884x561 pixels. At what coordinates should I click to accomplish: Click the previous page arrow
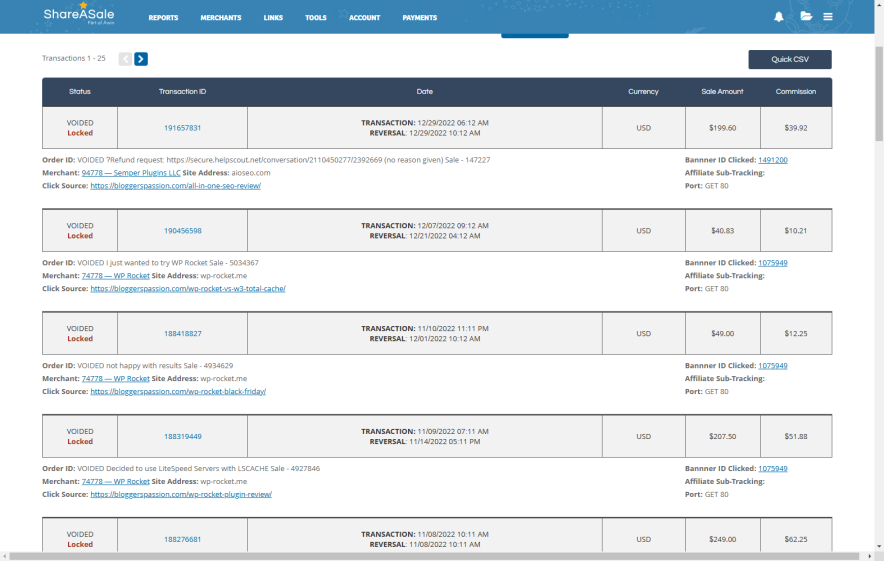(x=125, y=59)
